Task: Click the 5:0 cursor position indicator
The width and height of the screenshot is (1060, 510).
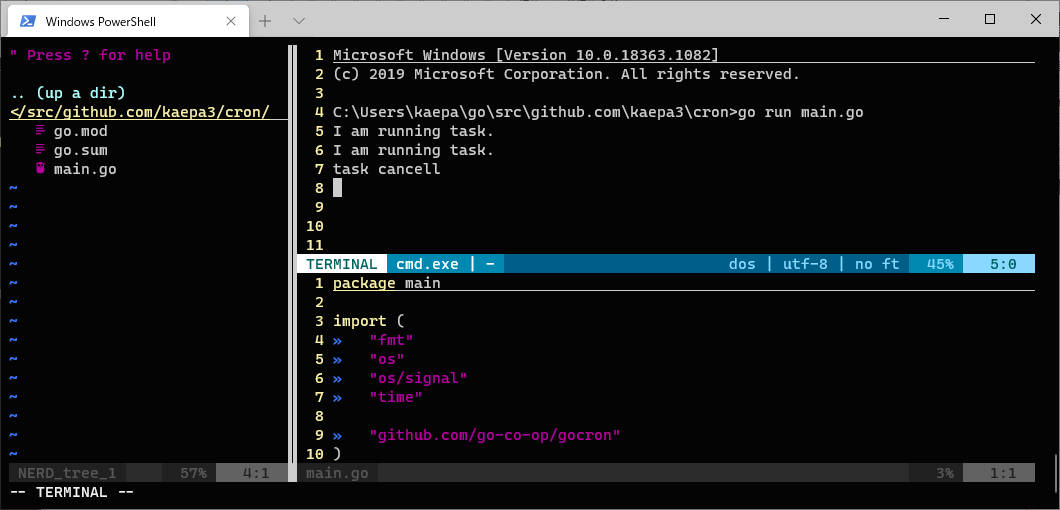Action: (x=1003, y=264)
